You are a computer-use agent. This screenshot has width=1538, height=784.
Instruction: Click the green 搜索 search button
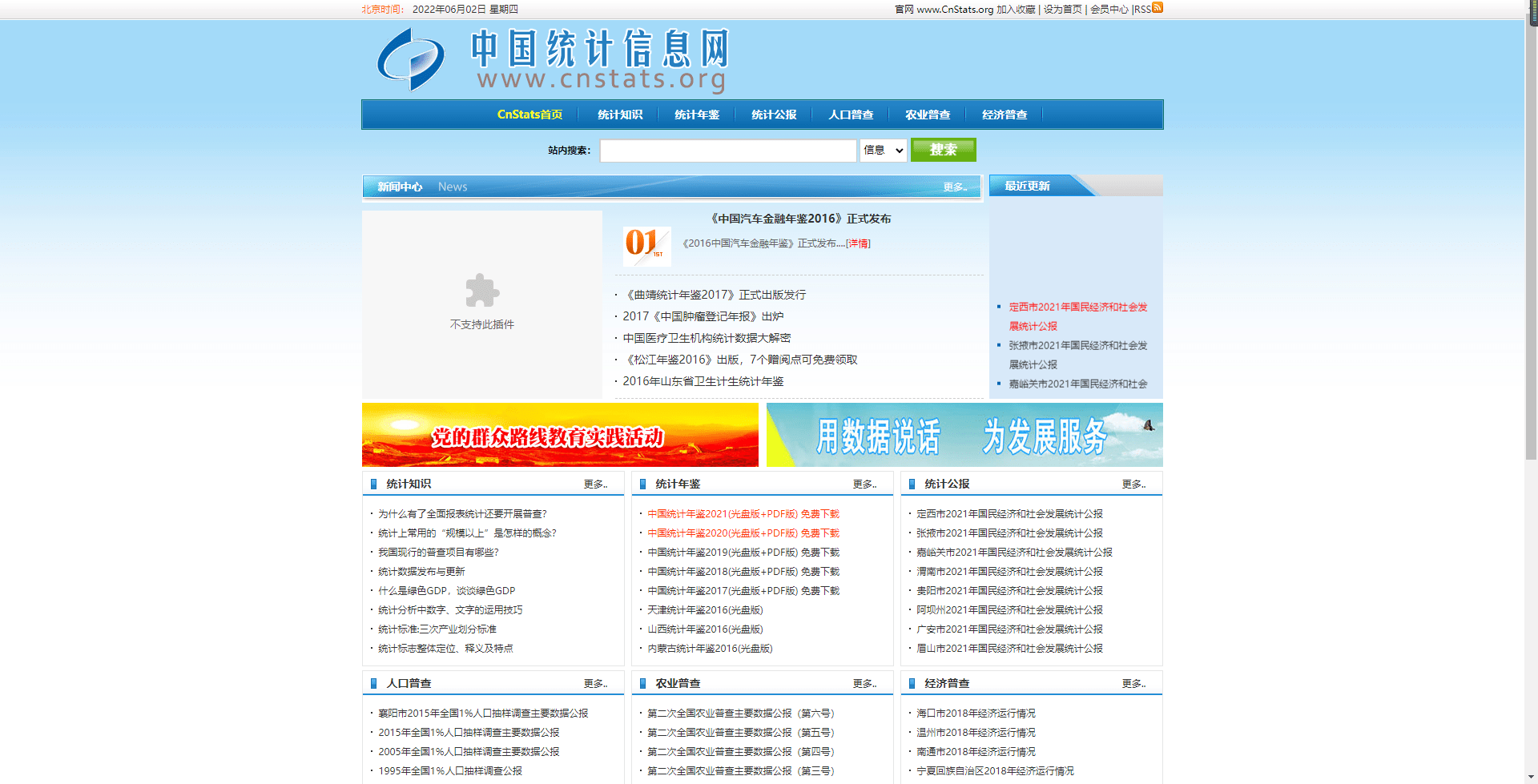943,151
